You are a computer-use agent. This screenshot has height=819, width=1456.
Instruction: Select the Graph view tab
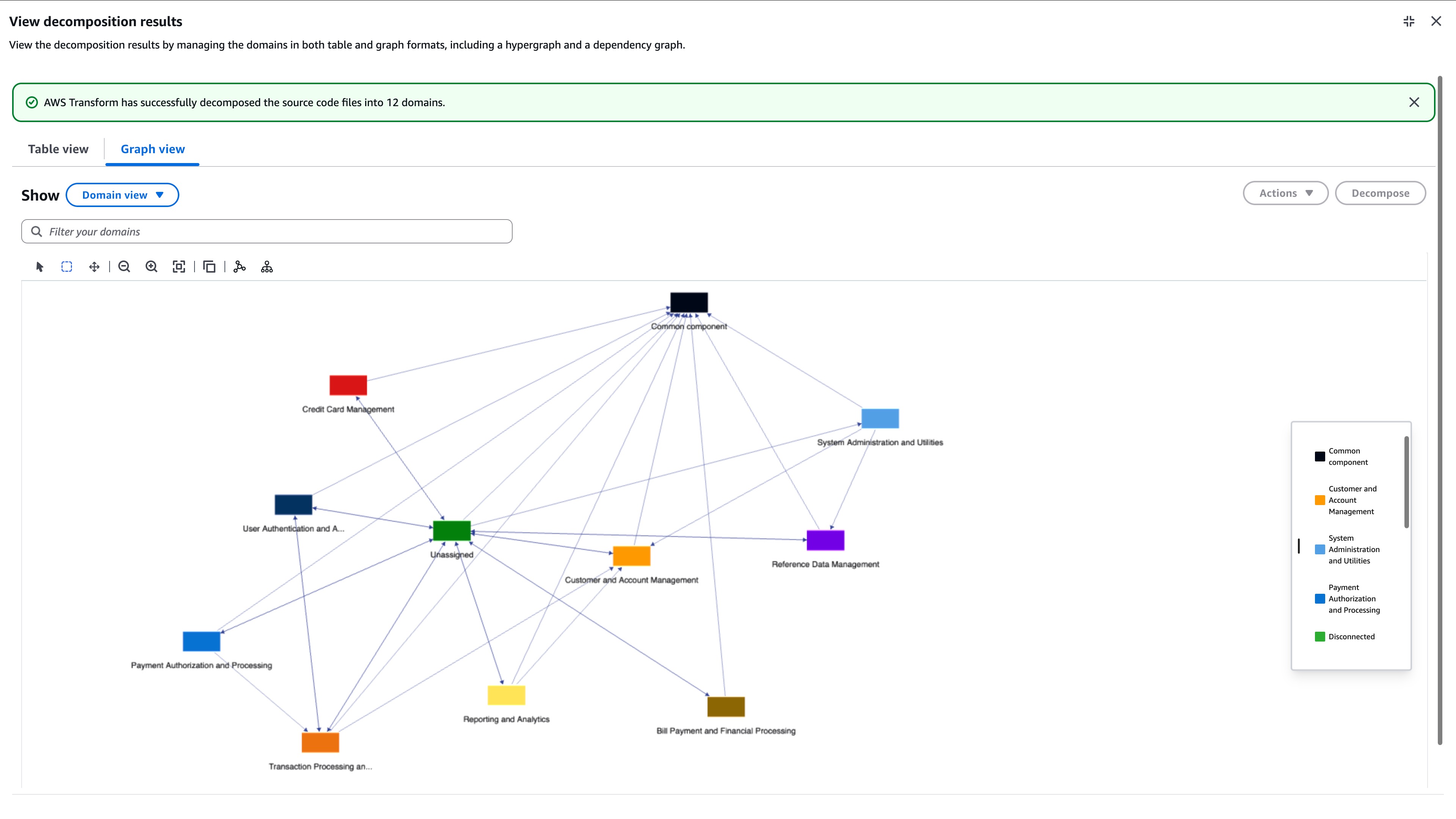152,149
